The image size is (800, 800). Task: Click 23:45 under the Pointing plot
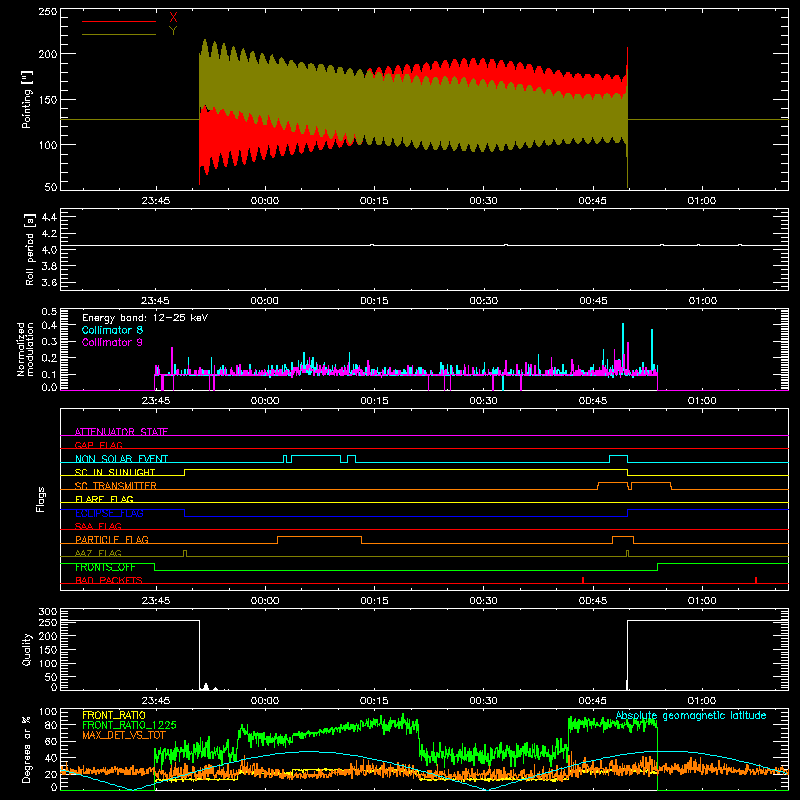156,201
